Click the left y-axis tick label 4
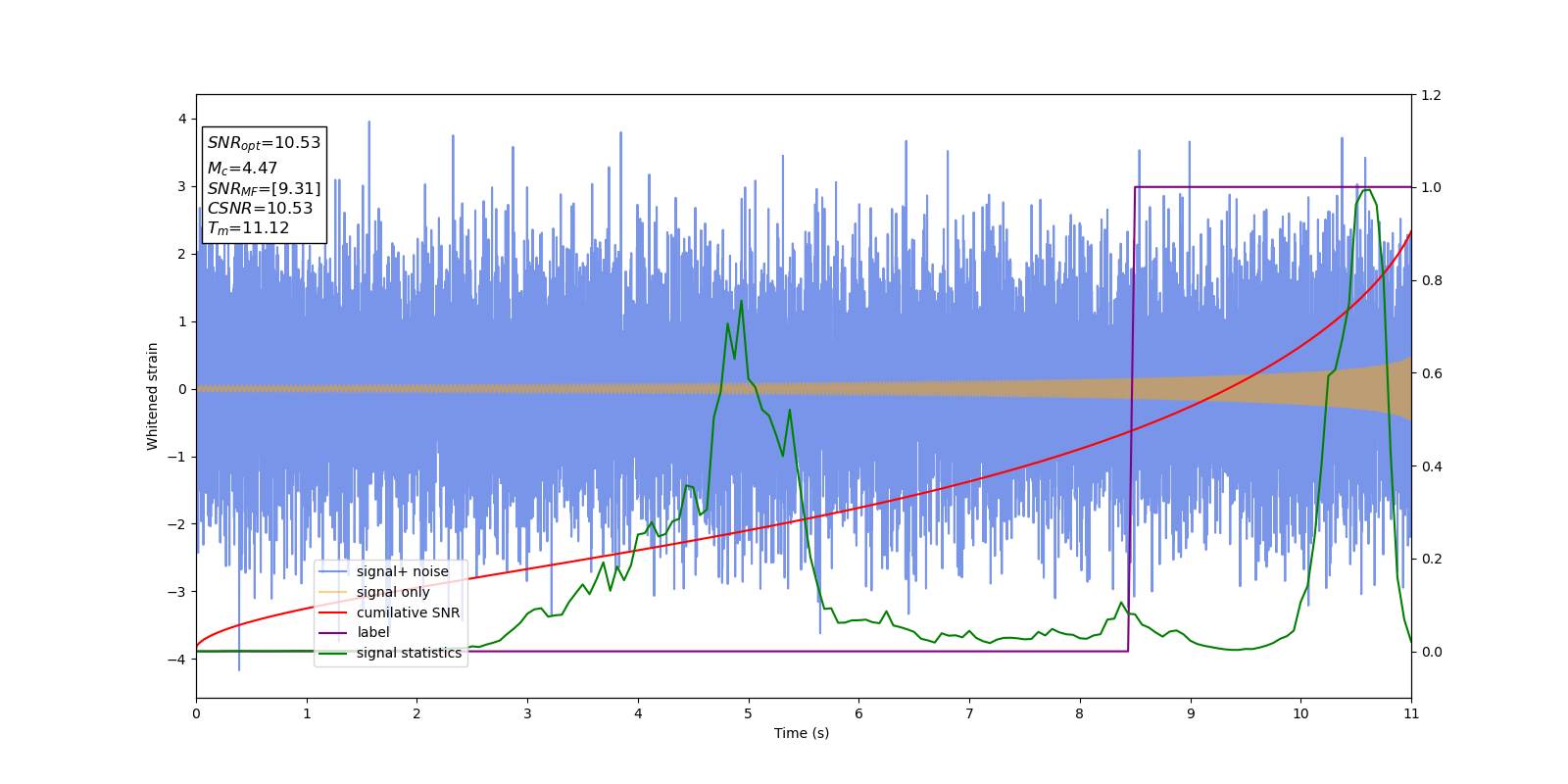The width and height of the screenshot is (1568, 784). 182,120
